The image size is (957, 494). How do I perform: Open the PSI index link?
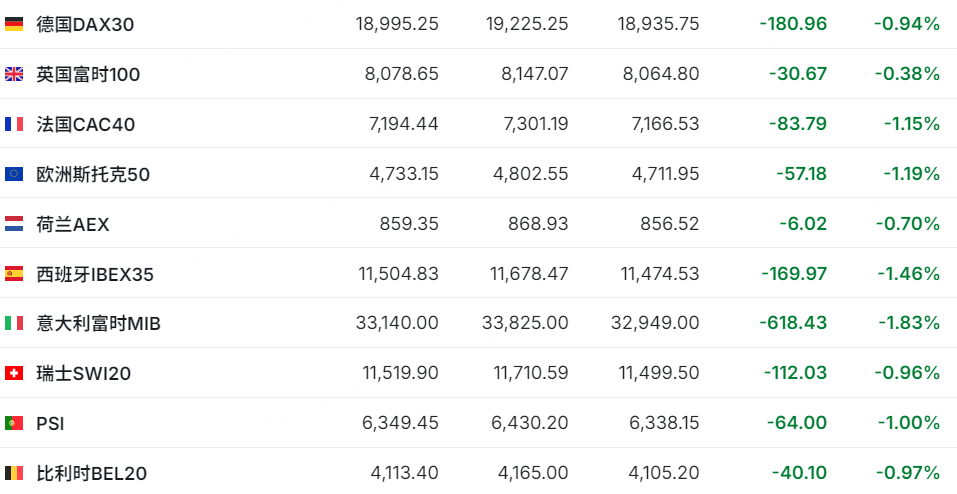pyautogui.click(x=50, y=423)
